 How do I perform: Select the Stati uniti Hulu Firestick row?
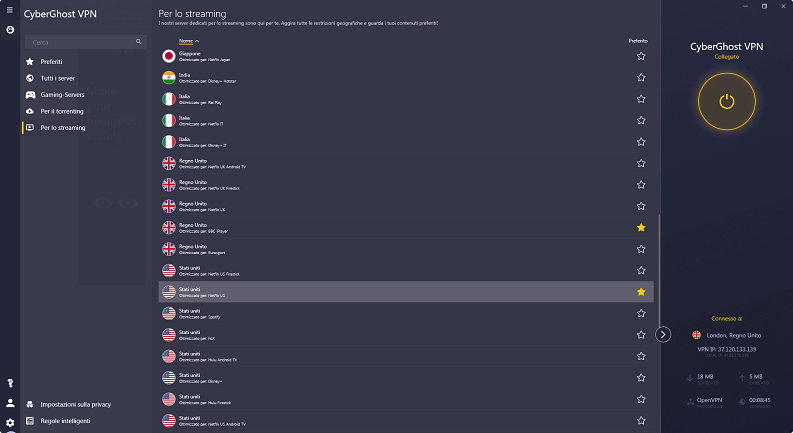406,399
